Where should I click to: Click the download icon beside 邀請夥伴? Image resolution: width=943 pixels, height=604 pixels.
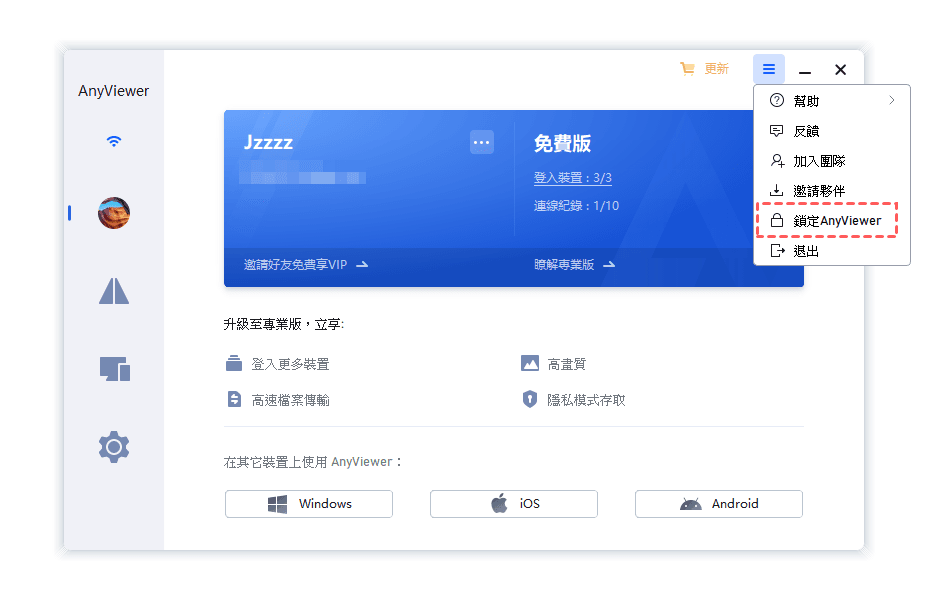pyautogui.click(x=777, y=191)
